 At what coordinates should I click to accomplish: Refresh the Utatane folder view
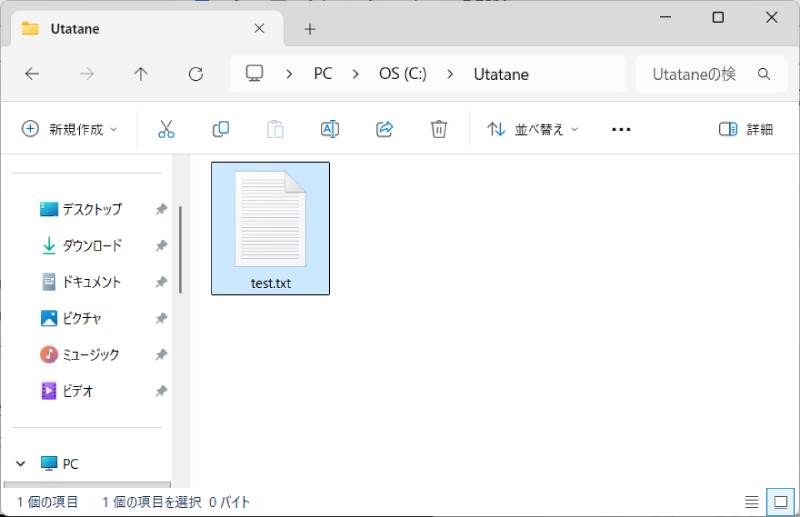tap(196, 74)
